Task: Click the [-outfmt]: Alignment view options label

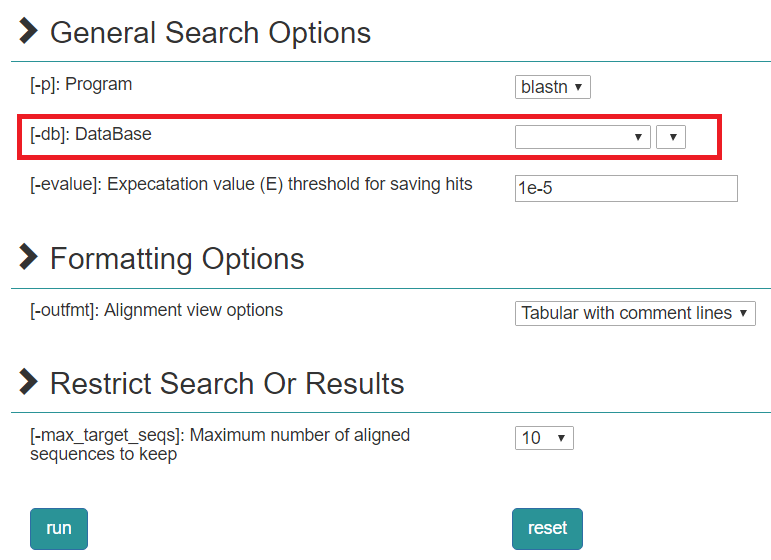Action: pos(157,310)
